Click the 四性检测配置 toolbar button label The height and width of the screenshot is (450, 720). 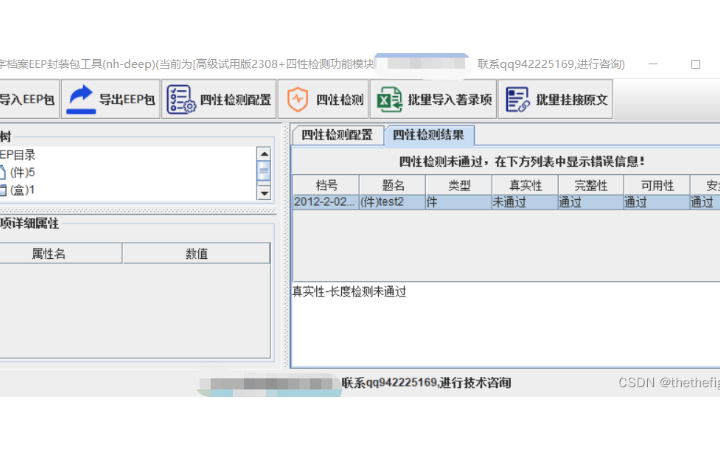236,100
